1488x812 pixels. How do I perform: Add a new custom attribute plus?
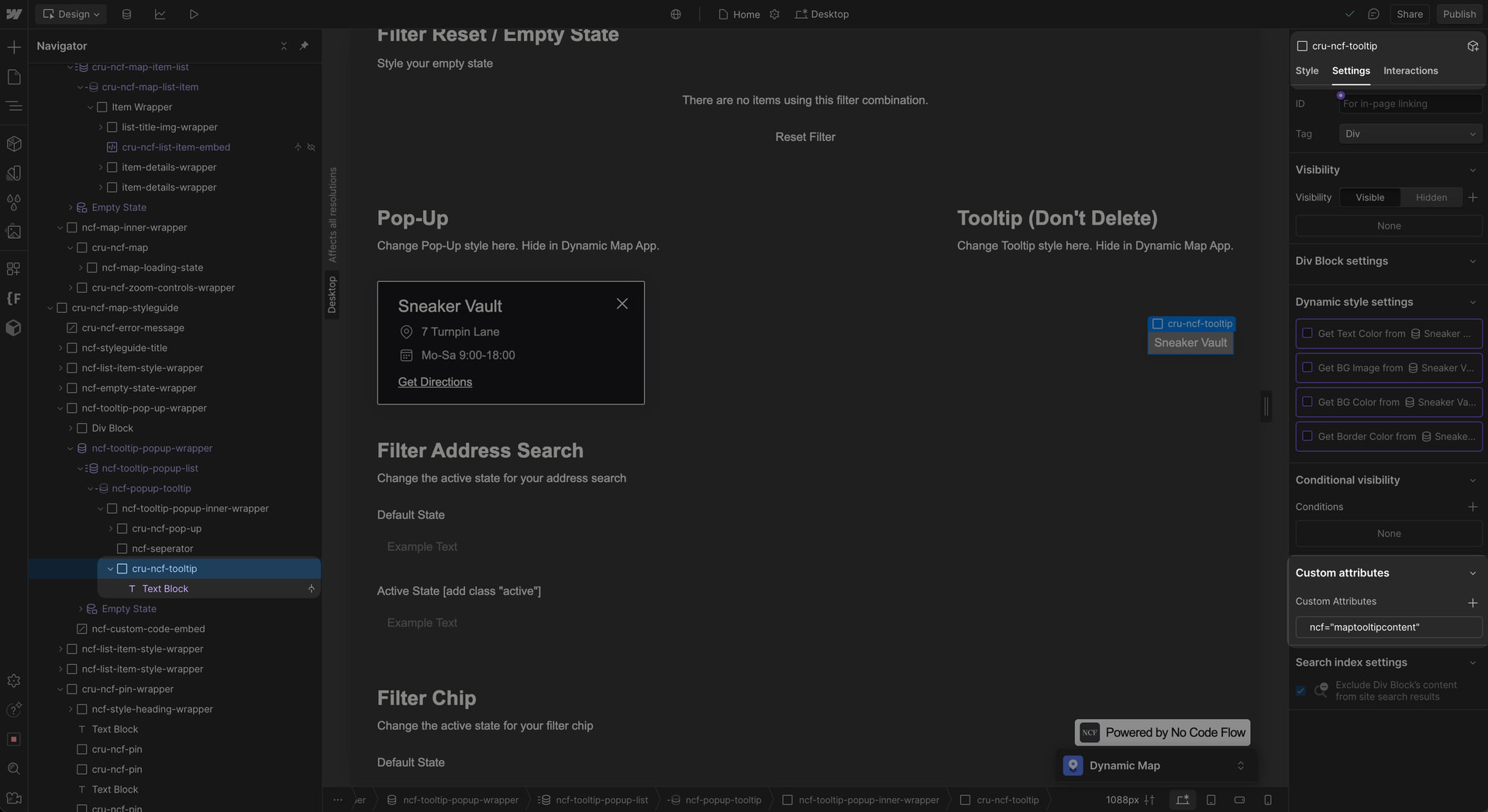1472,602
